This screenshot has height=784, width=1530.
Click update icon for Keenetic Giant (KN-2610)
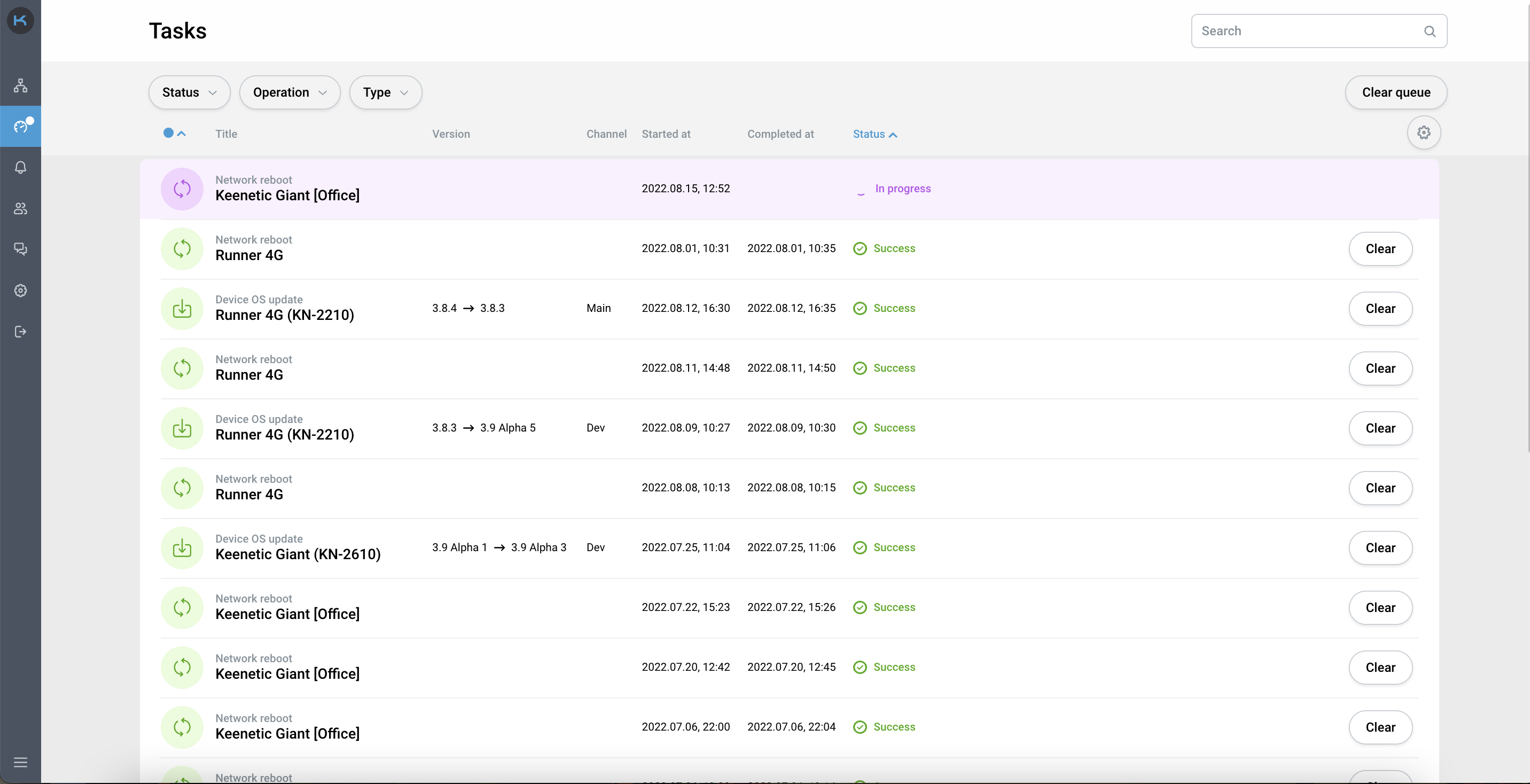point(182,547)
